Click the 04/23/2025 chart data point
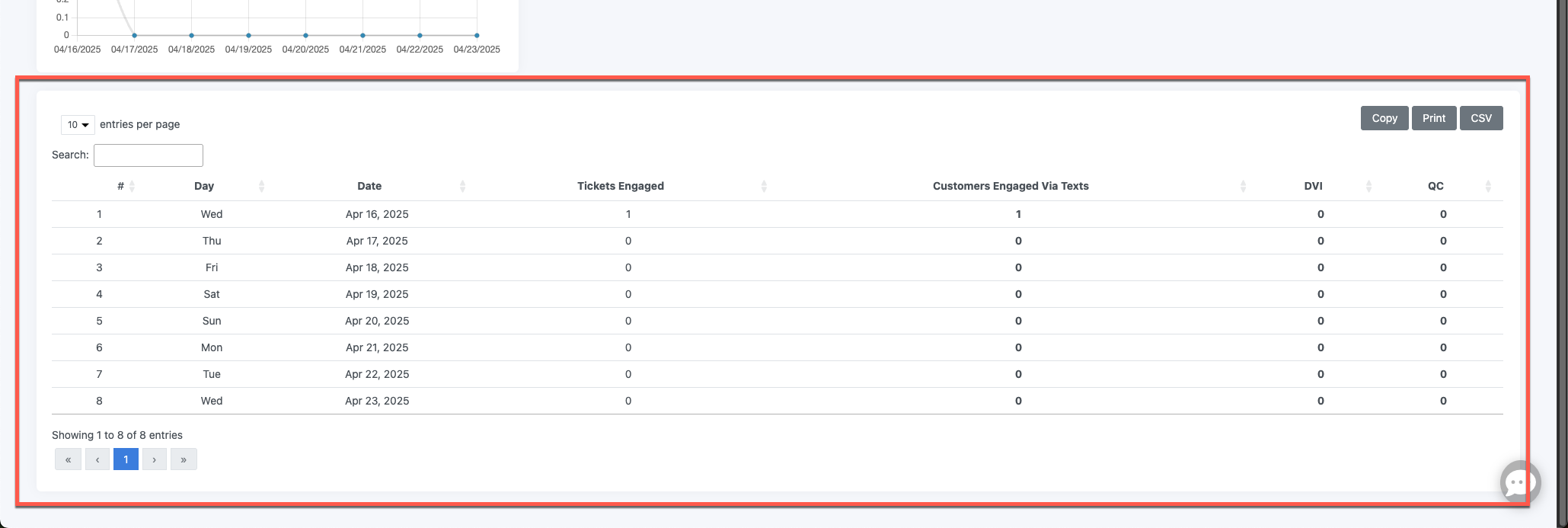Screen dimensions: 1568x528 477,35
